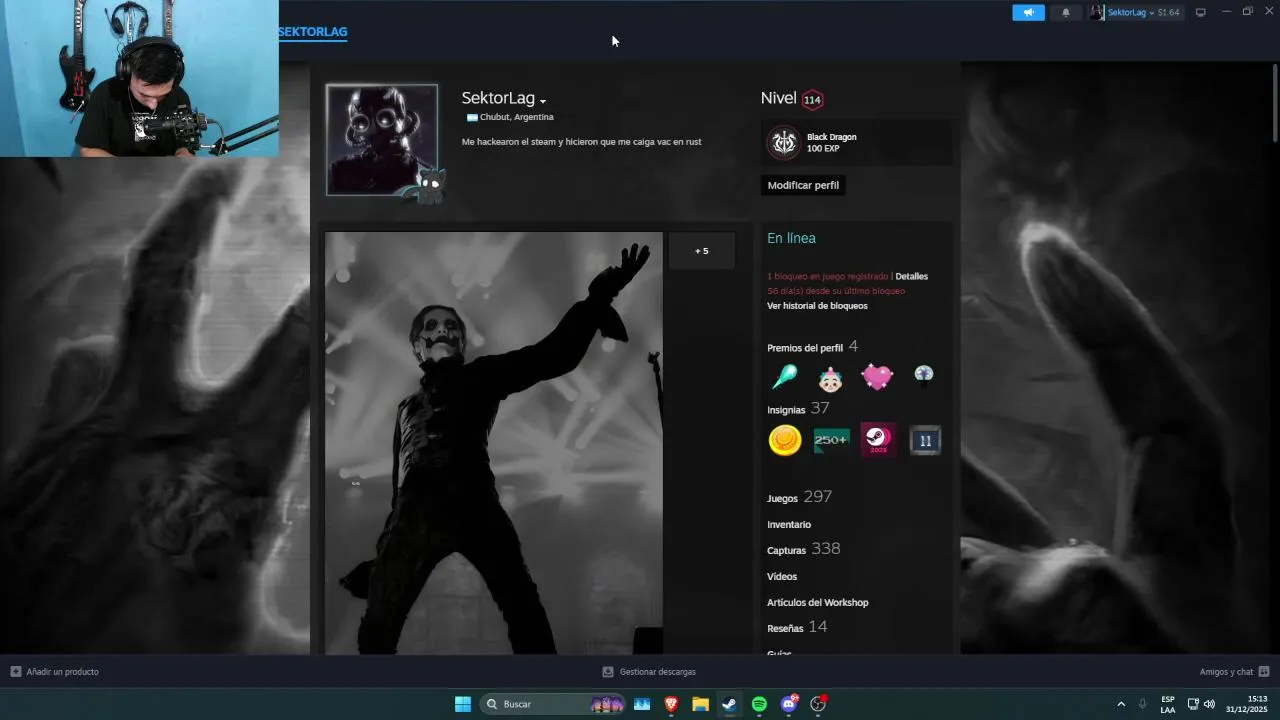Open the notifications bell
Image resolution: width=1280 pixels, height=720 pixels.
(x=1065, y=12)
